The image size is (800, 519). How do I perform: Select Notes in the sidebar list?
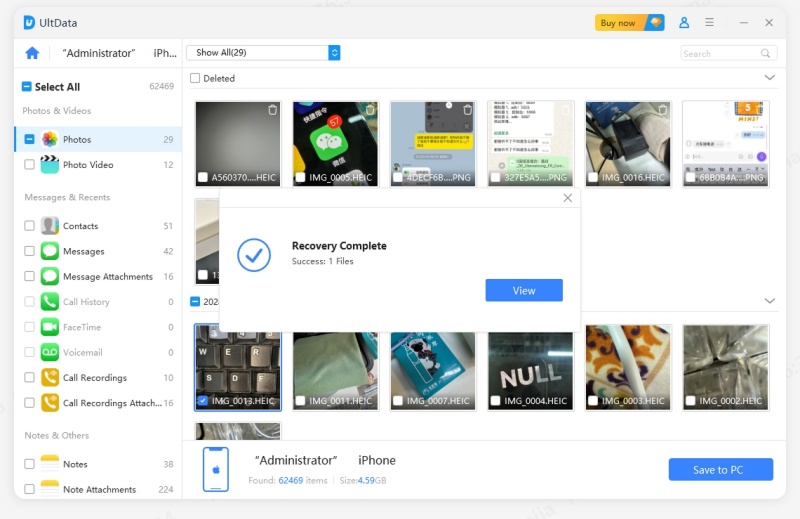point(75,464)
